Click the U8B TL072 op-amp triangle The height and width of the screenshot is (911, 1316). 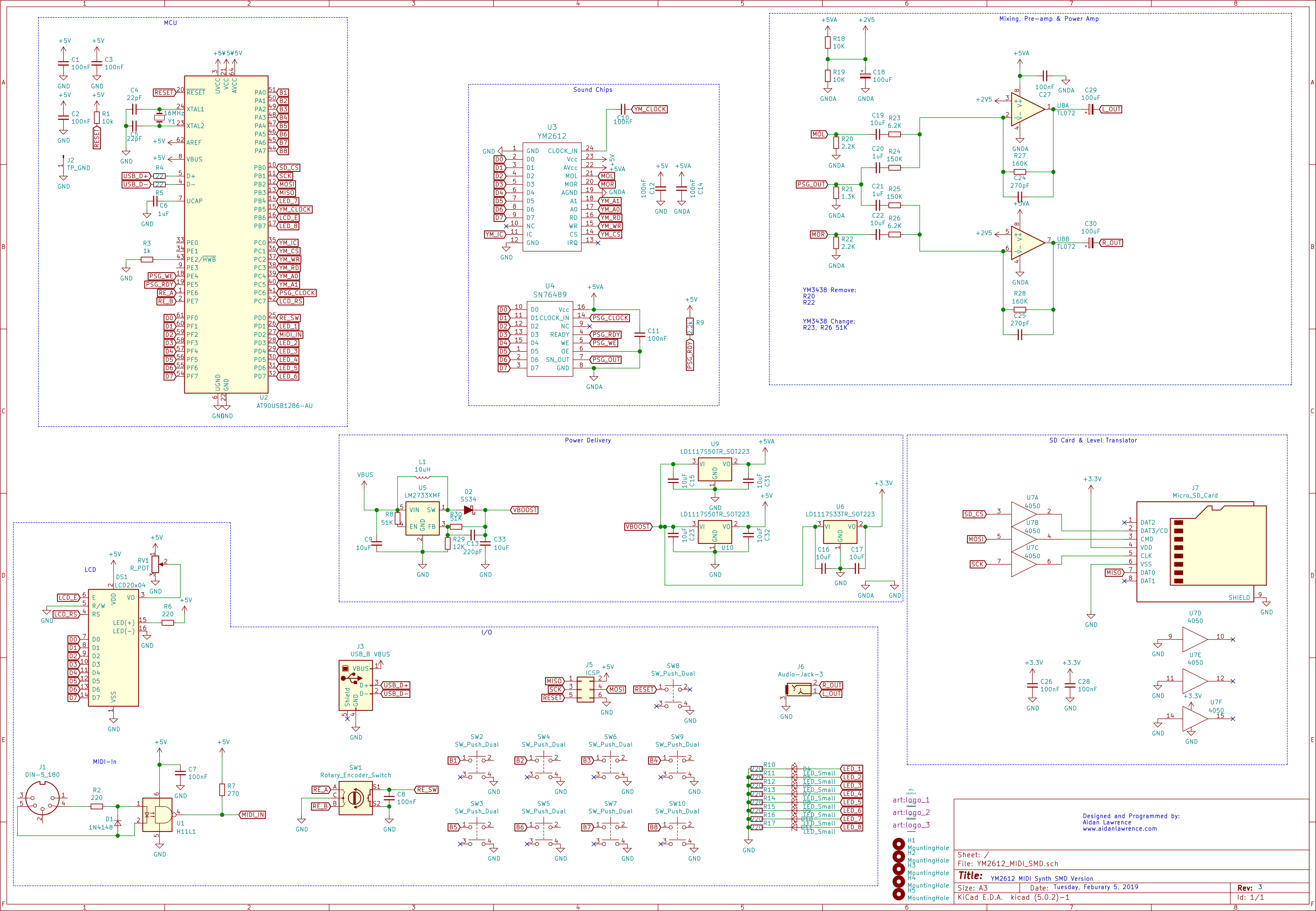coord(1028,242)
